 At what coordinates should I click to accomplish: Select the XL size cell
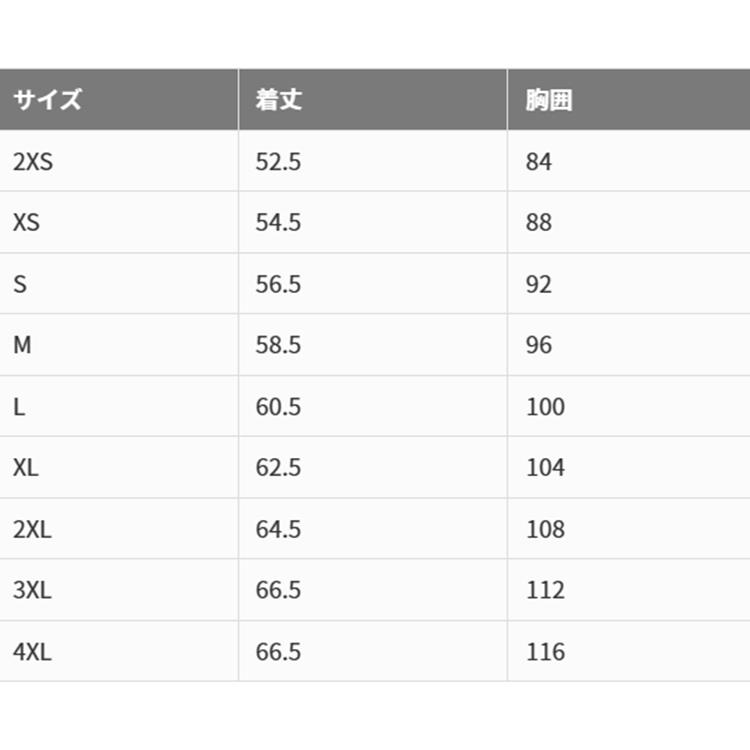pos(26,468)
